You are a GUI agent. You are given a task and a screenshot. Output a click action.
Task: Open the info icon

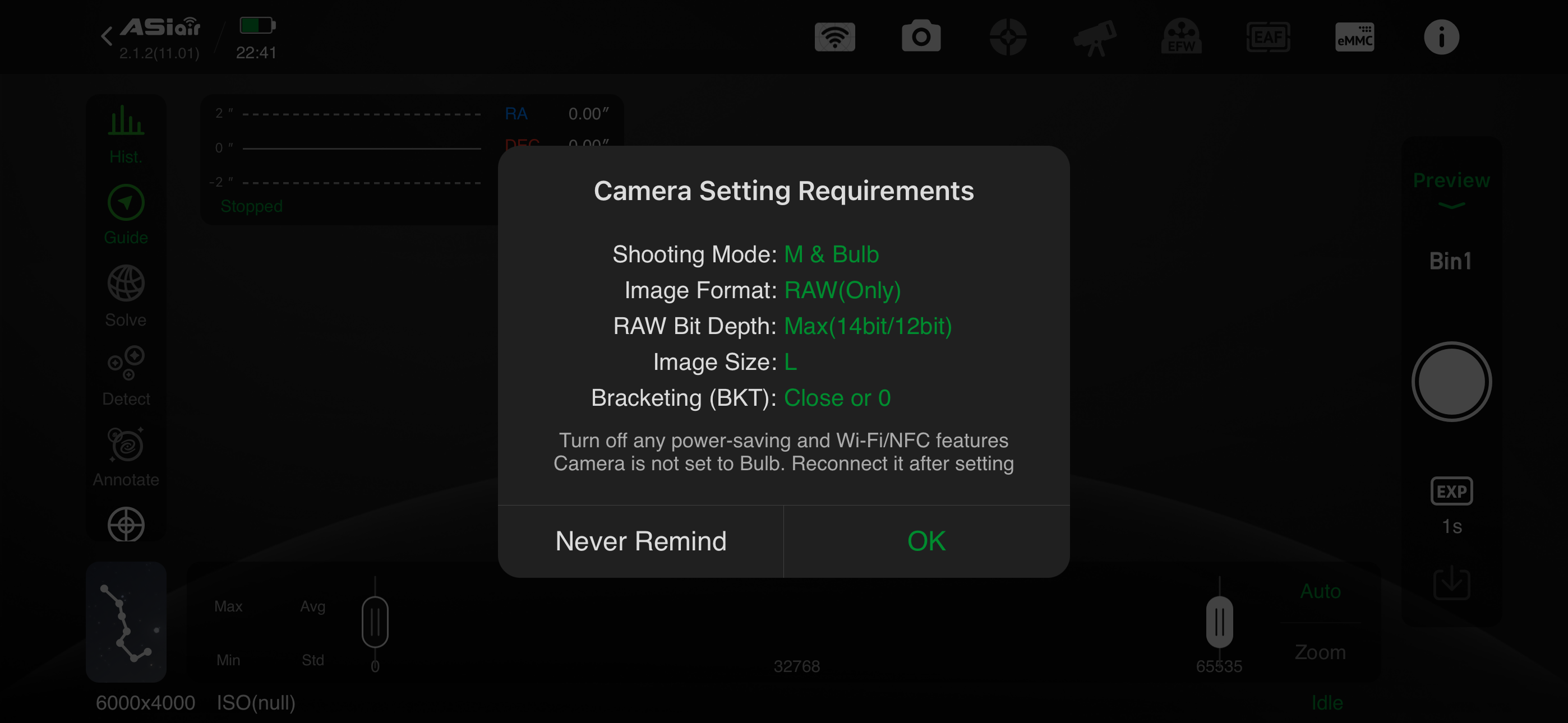coord(1441,38)
